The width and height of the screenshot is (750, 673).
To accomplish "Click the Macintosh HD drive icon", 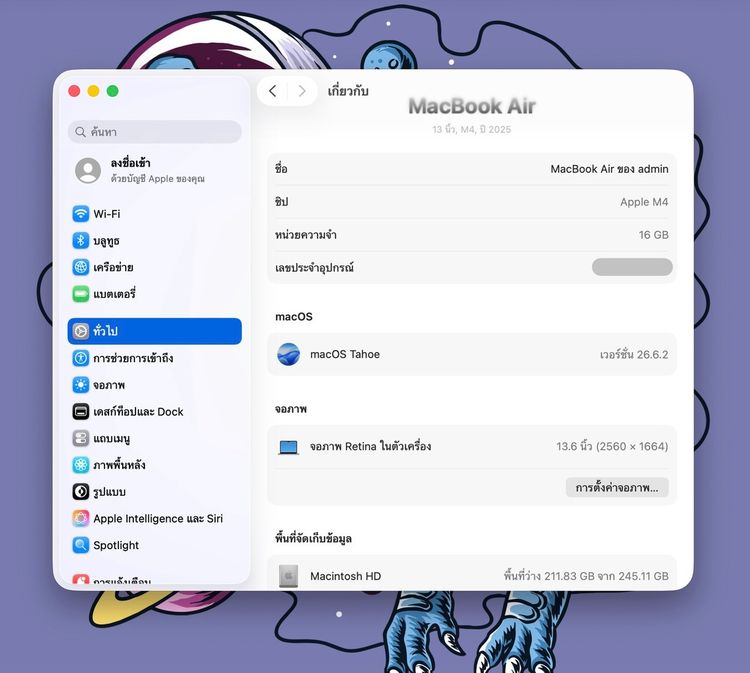I will click(x=288, y=576).
